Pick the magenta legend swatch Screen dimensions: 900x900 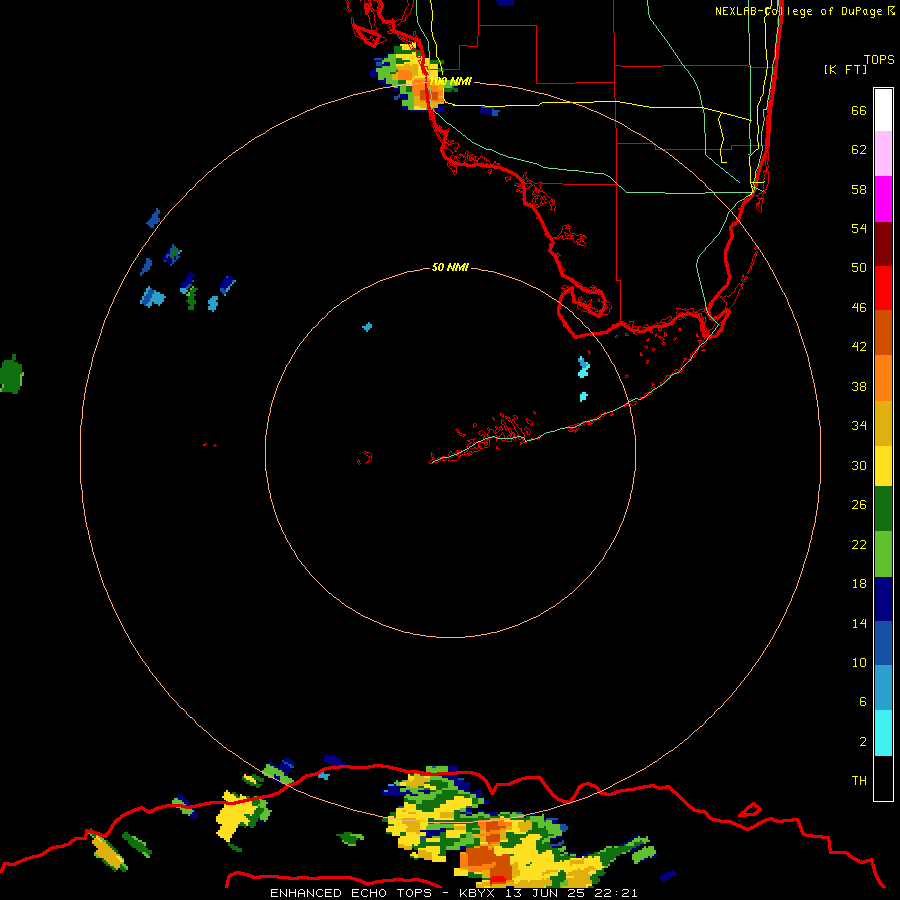pyautogui.click(x=883, y=199)
